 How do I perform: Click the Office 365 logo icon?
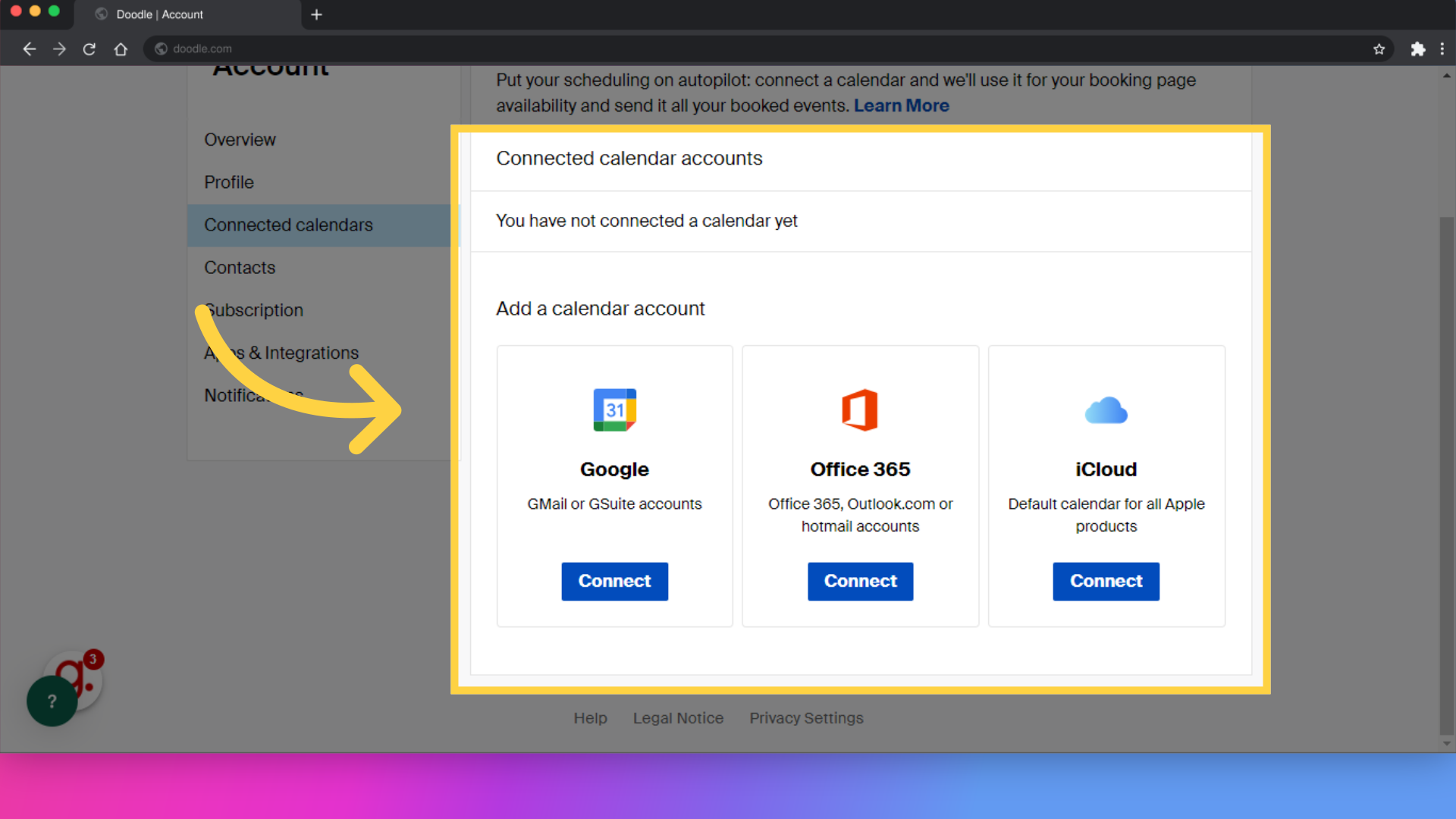pos(860,410)
